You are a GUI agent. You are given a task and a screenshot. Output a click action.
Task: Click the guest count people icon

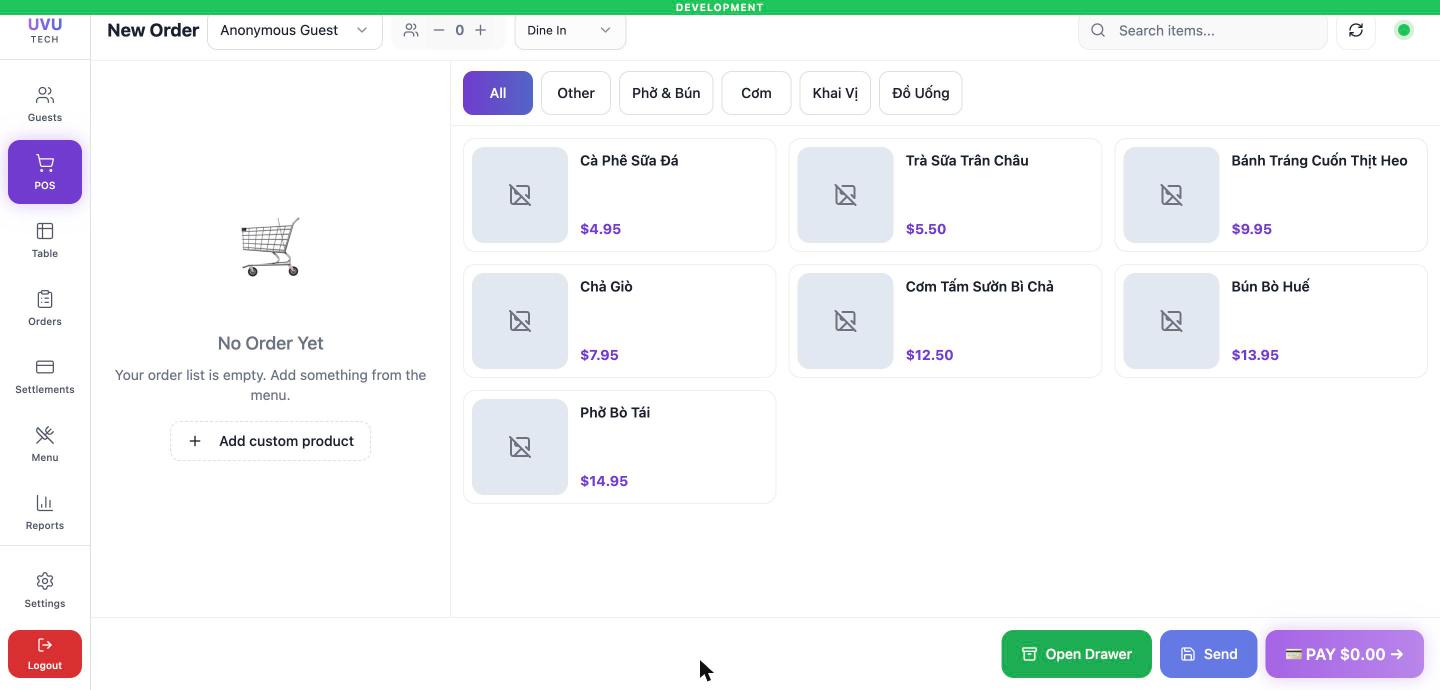click(411, 30)
